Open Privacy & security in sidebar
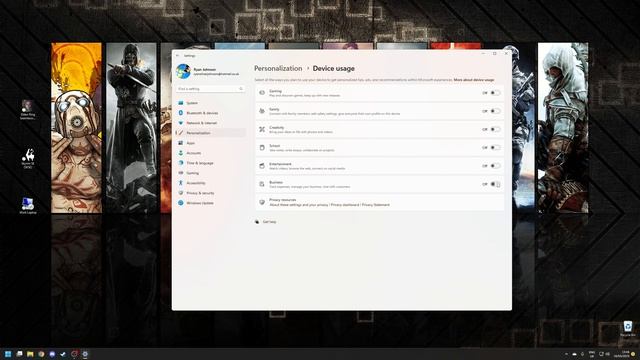The height and width of the screenshot is (360, 640). pyautogui.click(x=210, y=193)
